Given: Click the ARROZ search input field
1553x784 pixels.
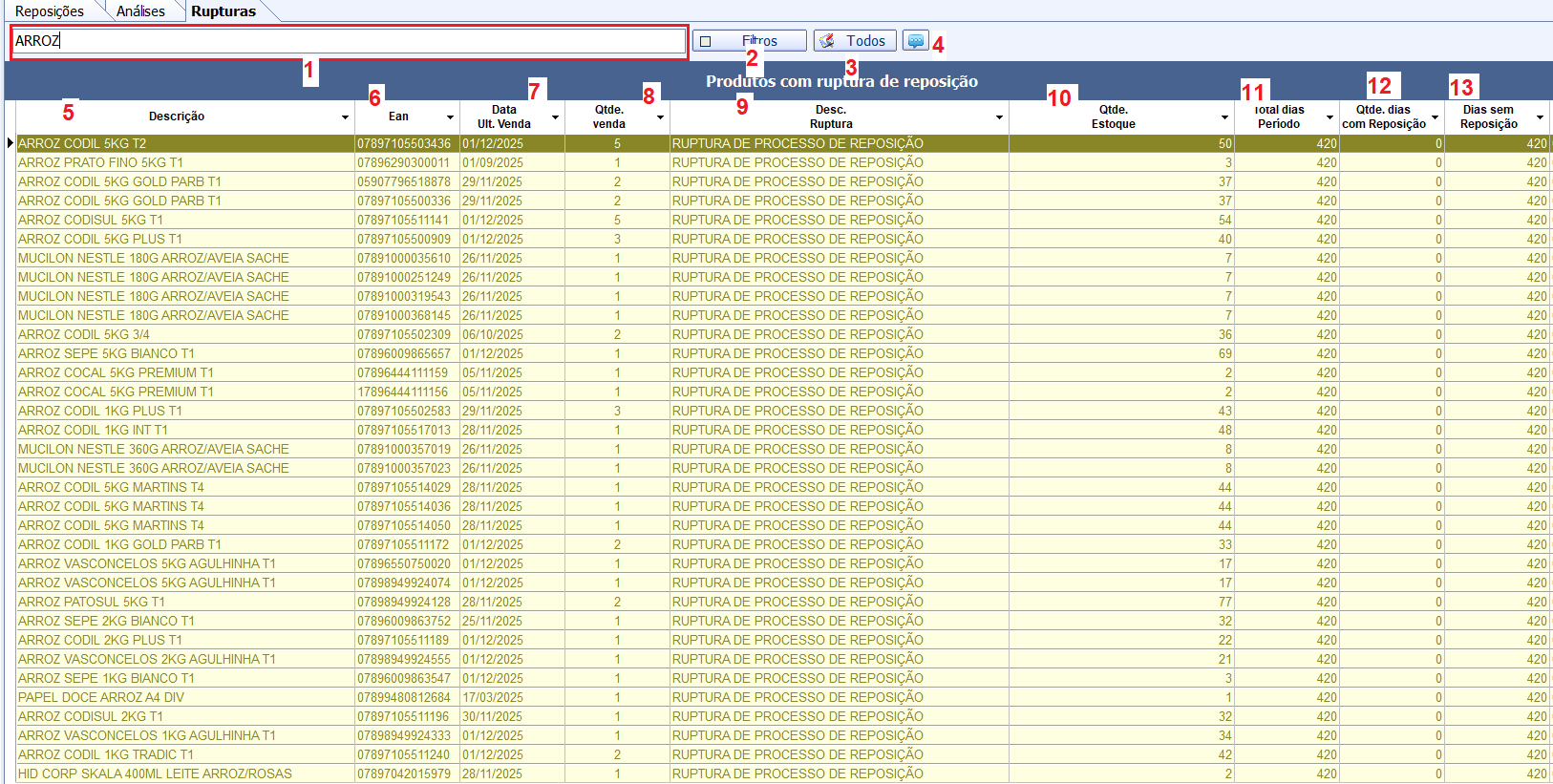Looking at the screenshot, I should point(349,41).
